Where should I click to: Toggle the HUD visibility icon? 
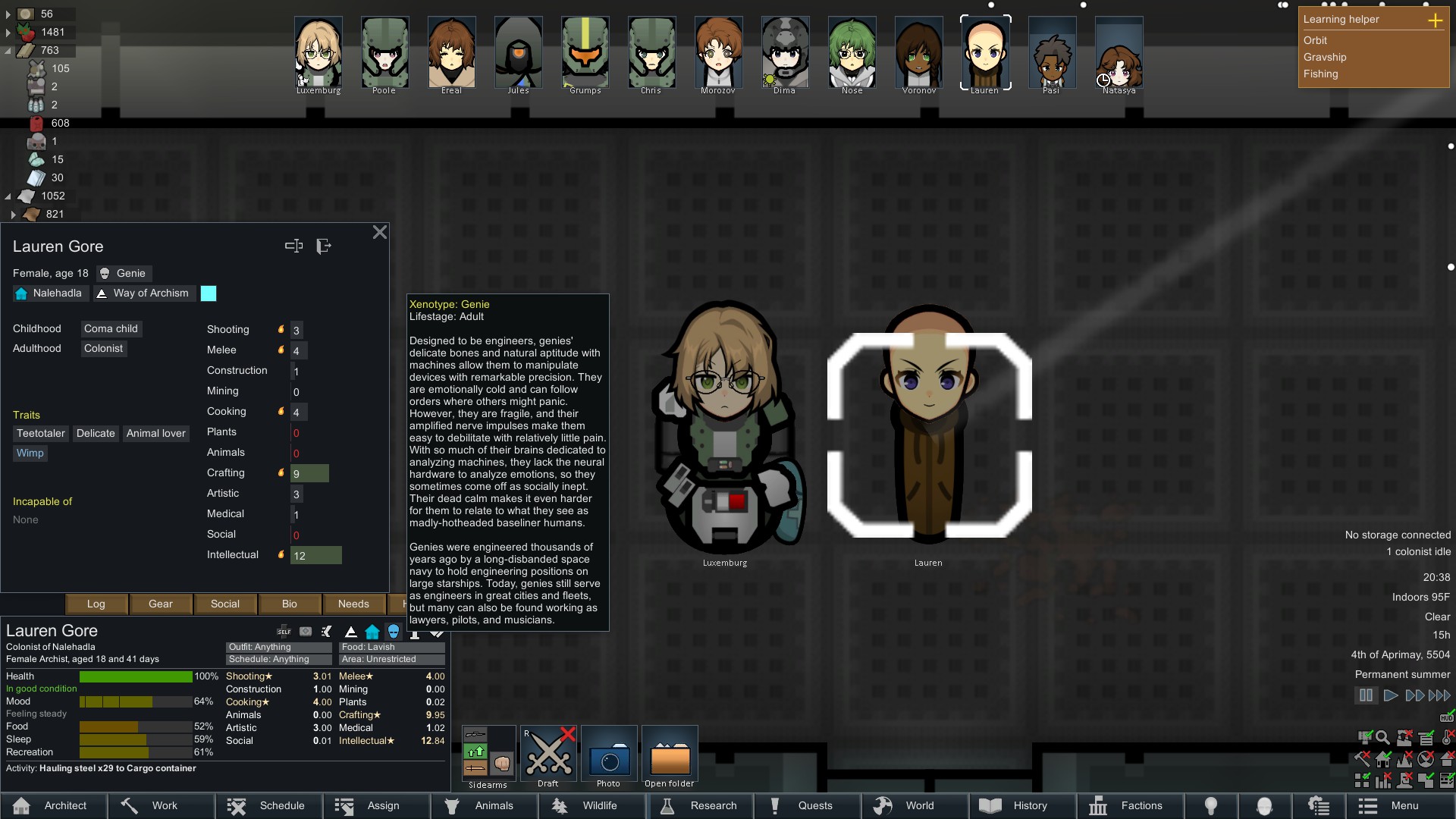click(1447, 717)
